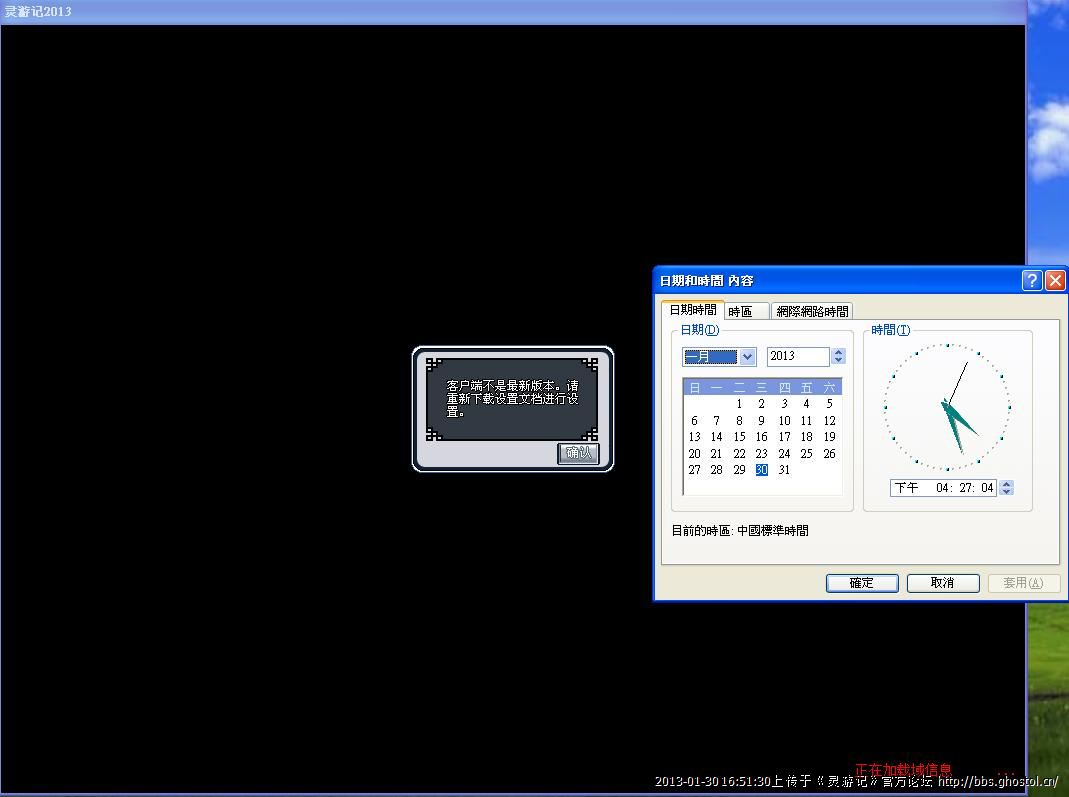The width and height of the screenshot is (1069, 797).
Task: Increase year with the up arrow
Action: point(838,352)
